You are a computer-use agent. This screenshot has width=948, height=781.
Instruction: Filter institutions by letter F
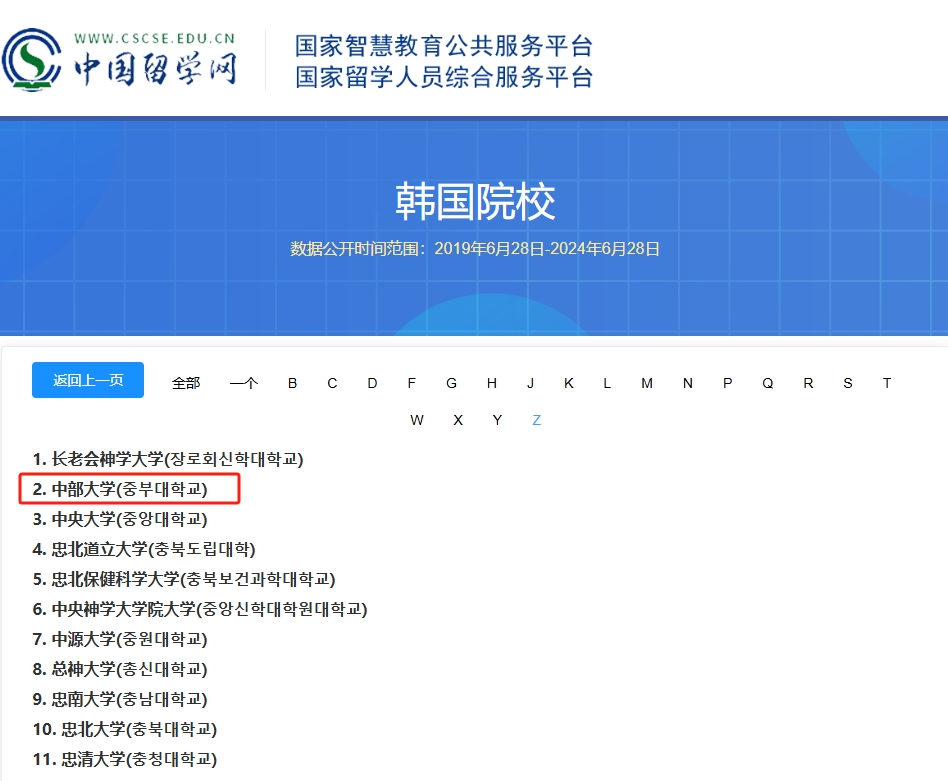pyautogui.click(x=412, y=383)
